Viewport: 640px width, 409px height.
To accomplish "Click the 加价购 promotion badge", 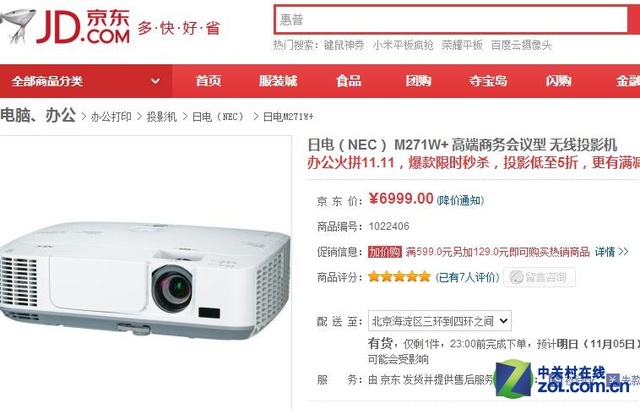I will (x=384, y=252).
